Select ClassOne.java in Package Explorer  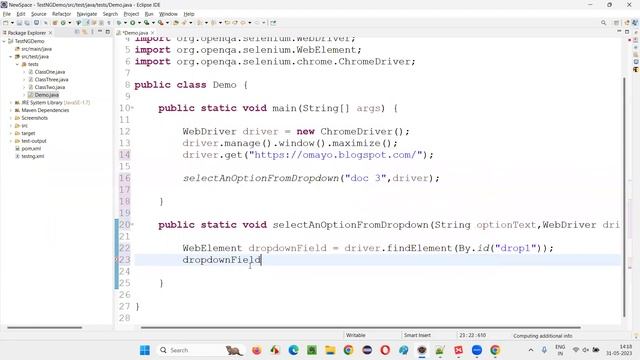[49, 72]
